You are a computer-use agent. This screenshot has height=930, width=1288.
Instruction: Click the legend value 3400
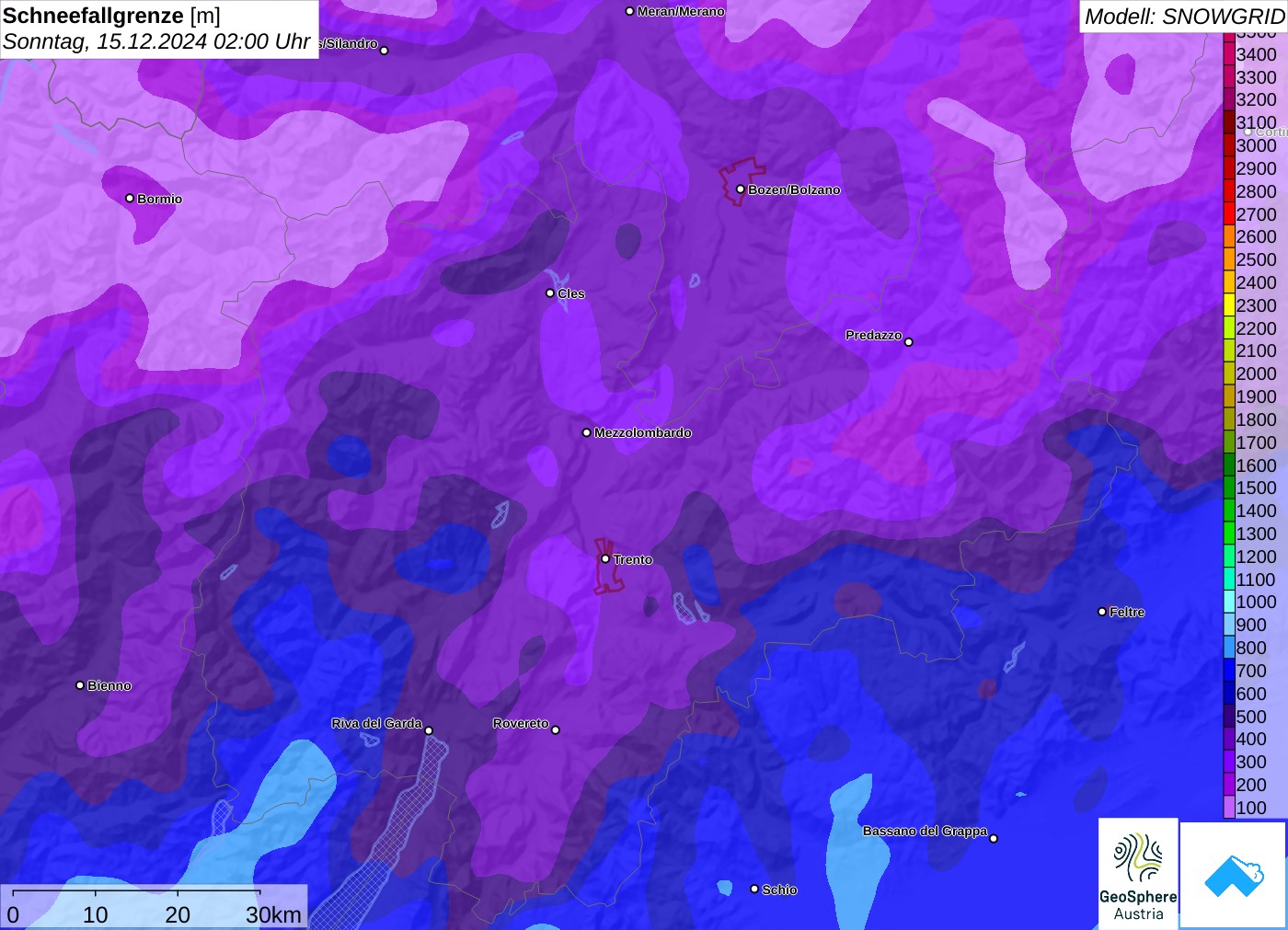point(1257,54)
